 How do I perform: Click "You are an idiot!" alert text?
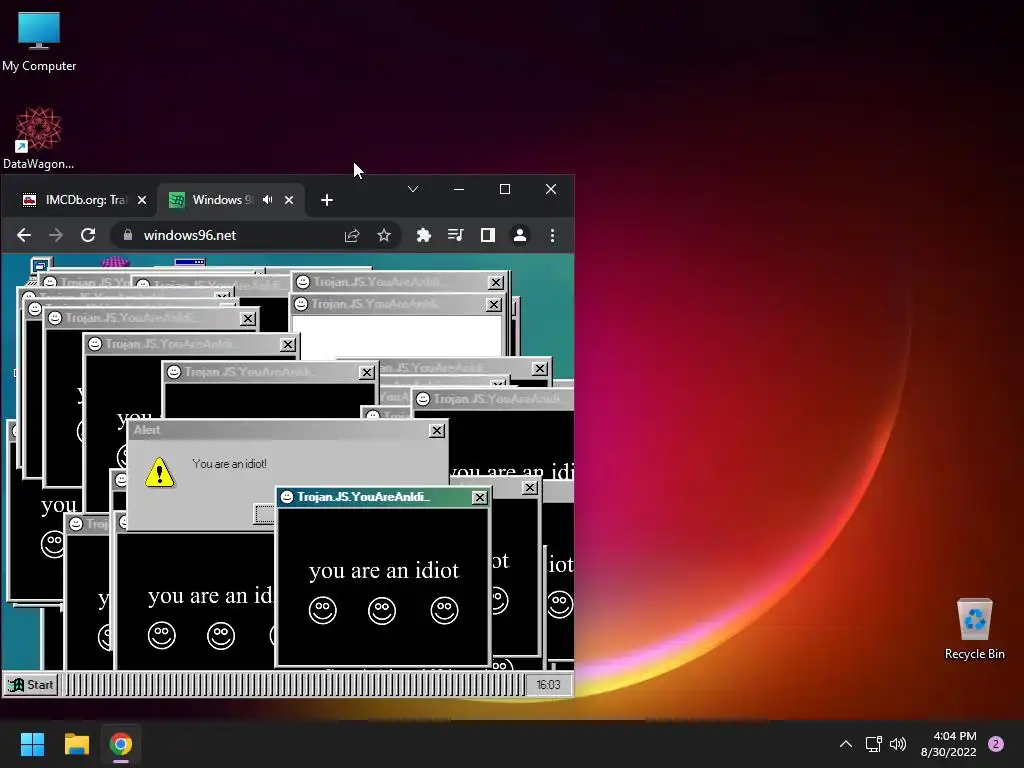[229, 464]
